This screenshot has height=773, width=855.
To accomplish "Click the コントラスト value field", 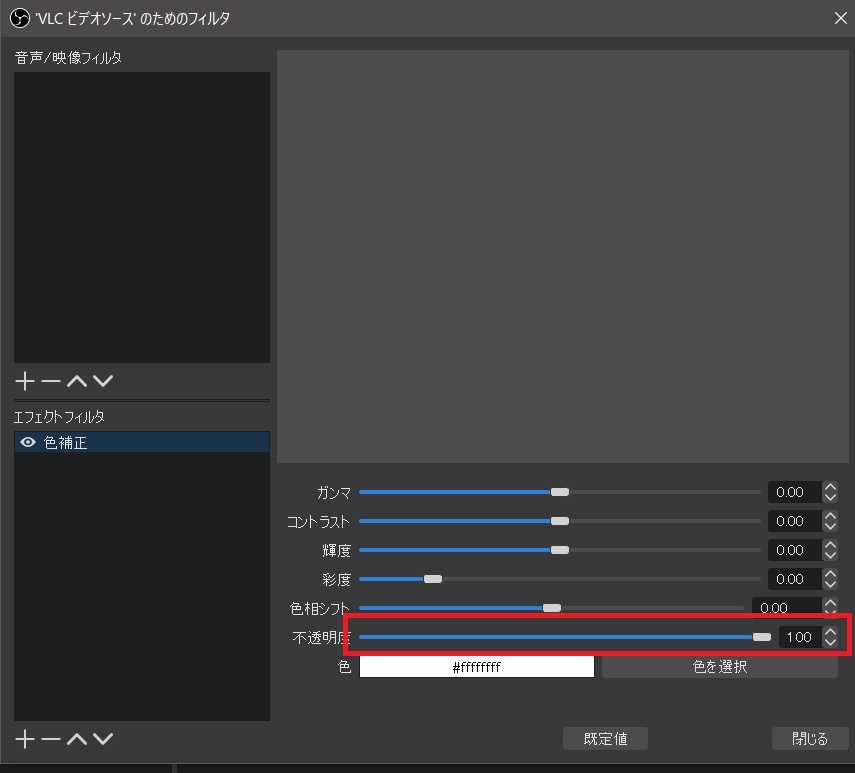I will coord(795,521).
